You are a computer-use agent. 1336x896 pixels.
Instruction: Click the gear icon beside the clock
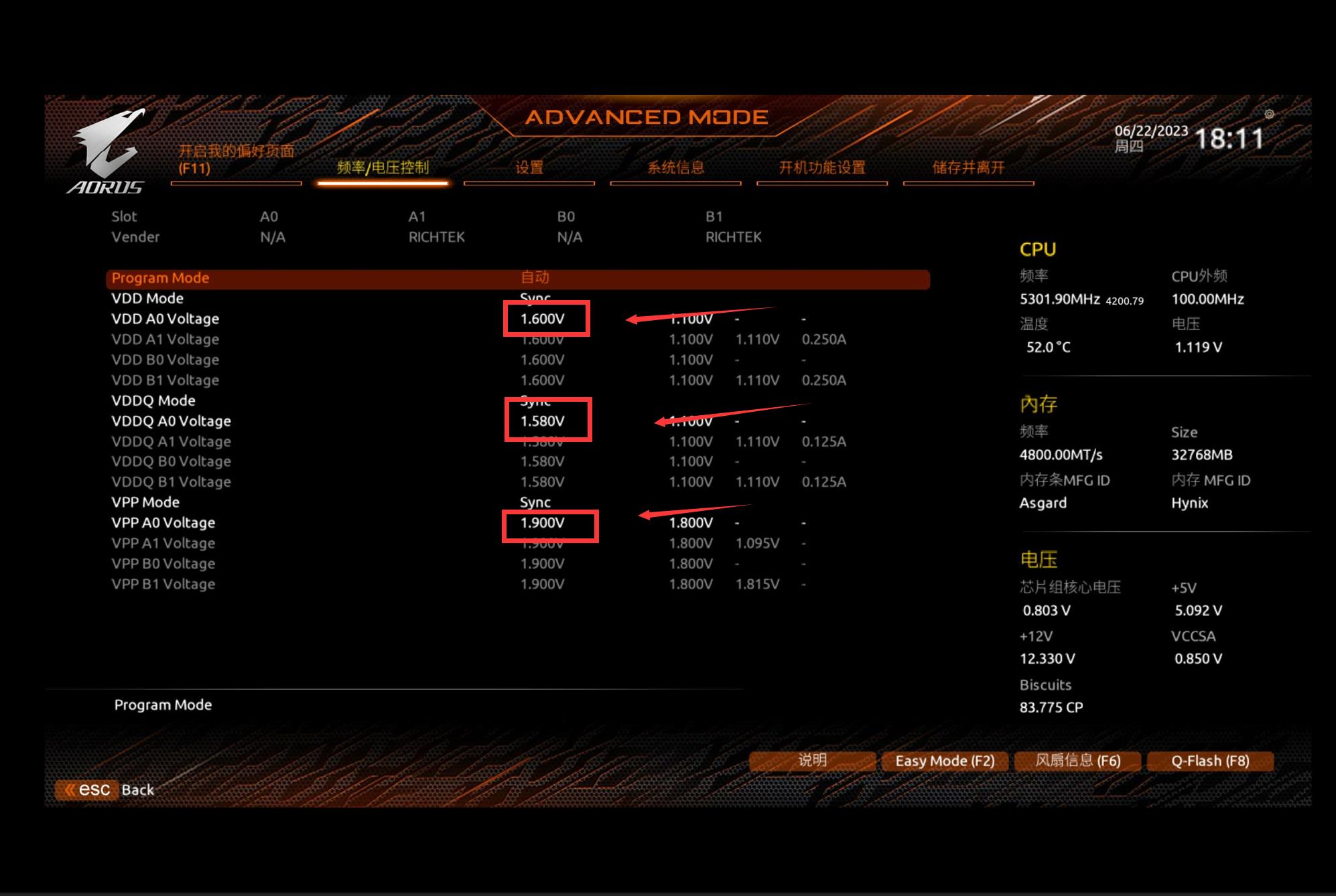(x=1268, y=115)
